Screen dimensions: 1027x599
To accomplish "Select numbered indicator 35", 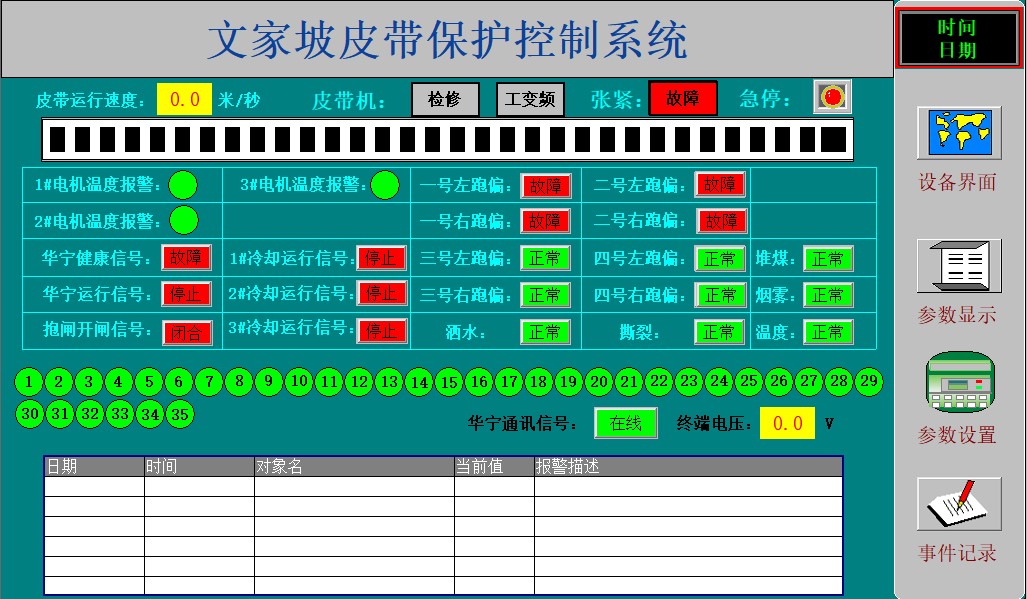I will [180, 414].
